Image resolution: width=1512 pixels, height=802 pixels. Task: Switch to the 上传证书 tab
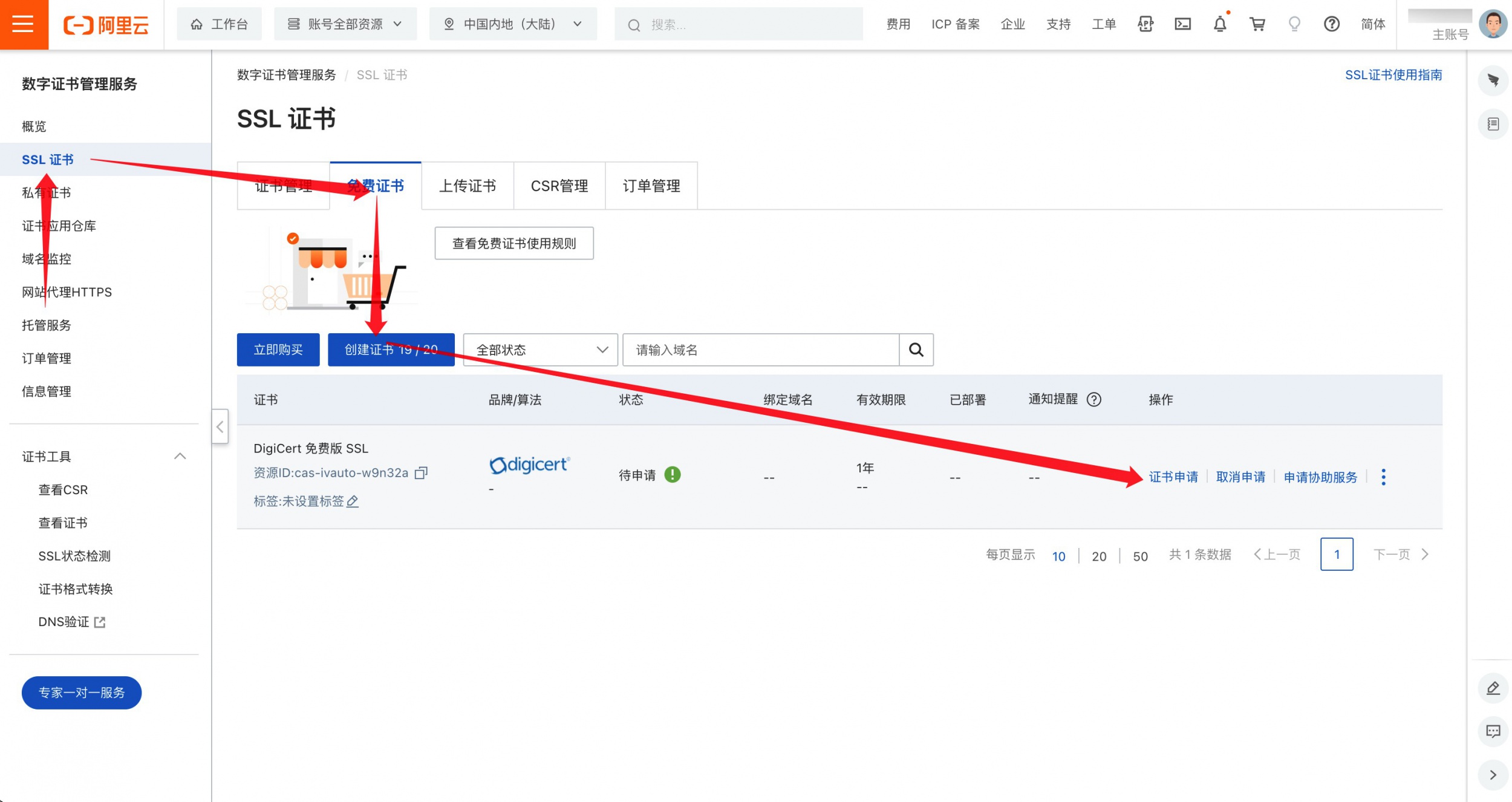(x=468, y=186)
